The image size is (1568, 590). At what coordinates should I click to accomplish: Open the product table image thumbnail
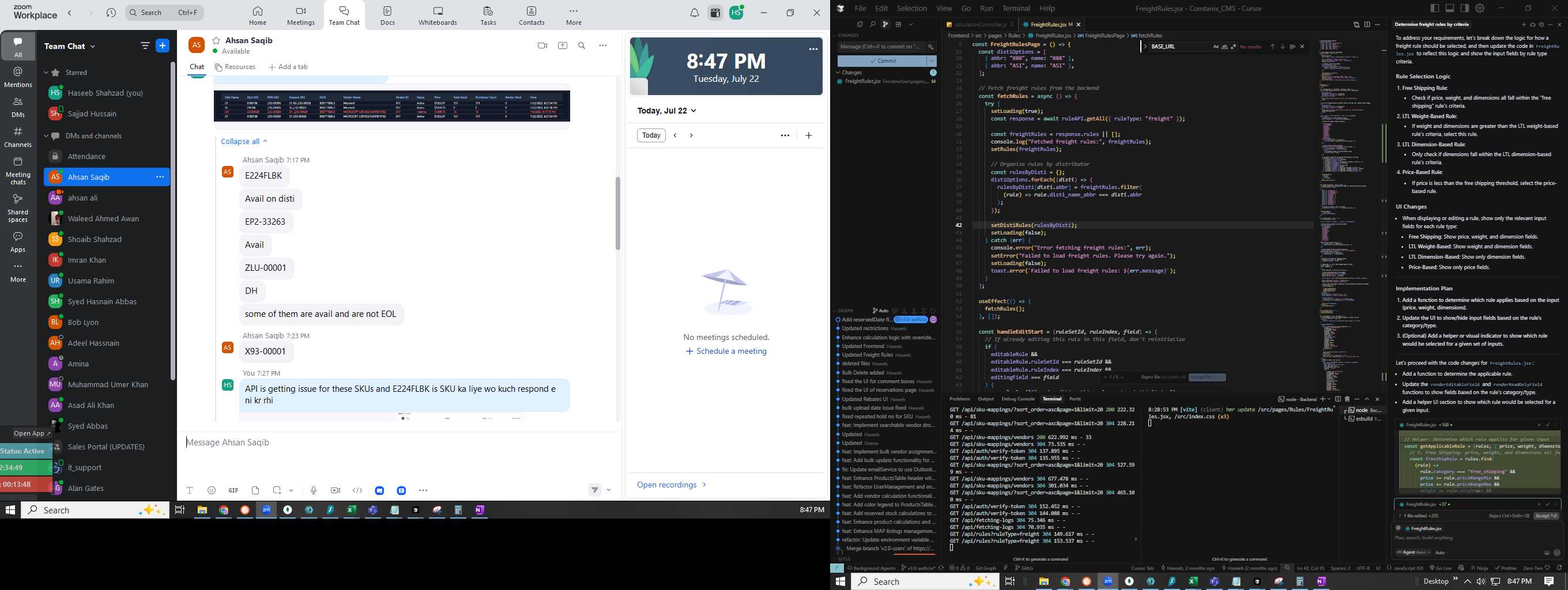point(392,107)
